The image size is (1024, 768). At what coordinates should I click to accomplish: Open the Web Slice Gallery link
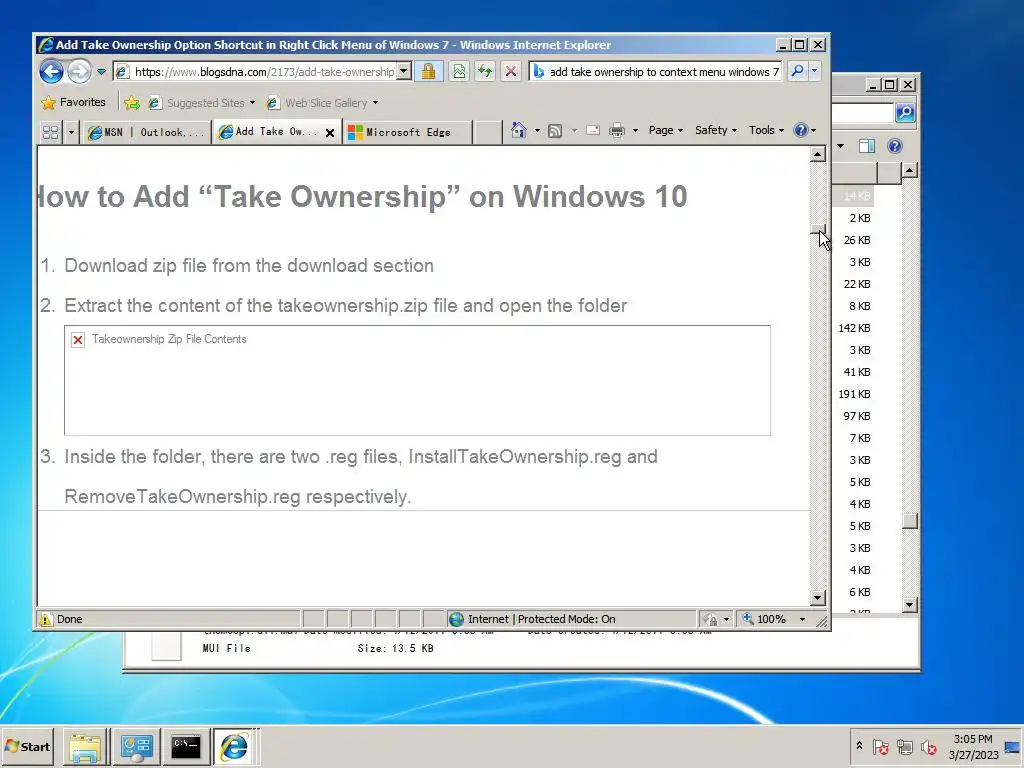point(317,103)
